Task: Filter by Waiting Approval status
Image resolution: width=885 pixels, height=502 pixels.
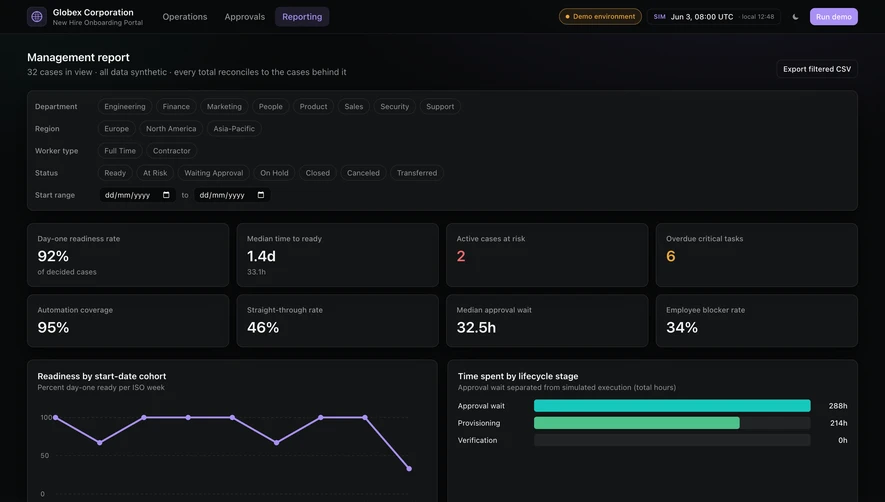Action: point(213,173)
